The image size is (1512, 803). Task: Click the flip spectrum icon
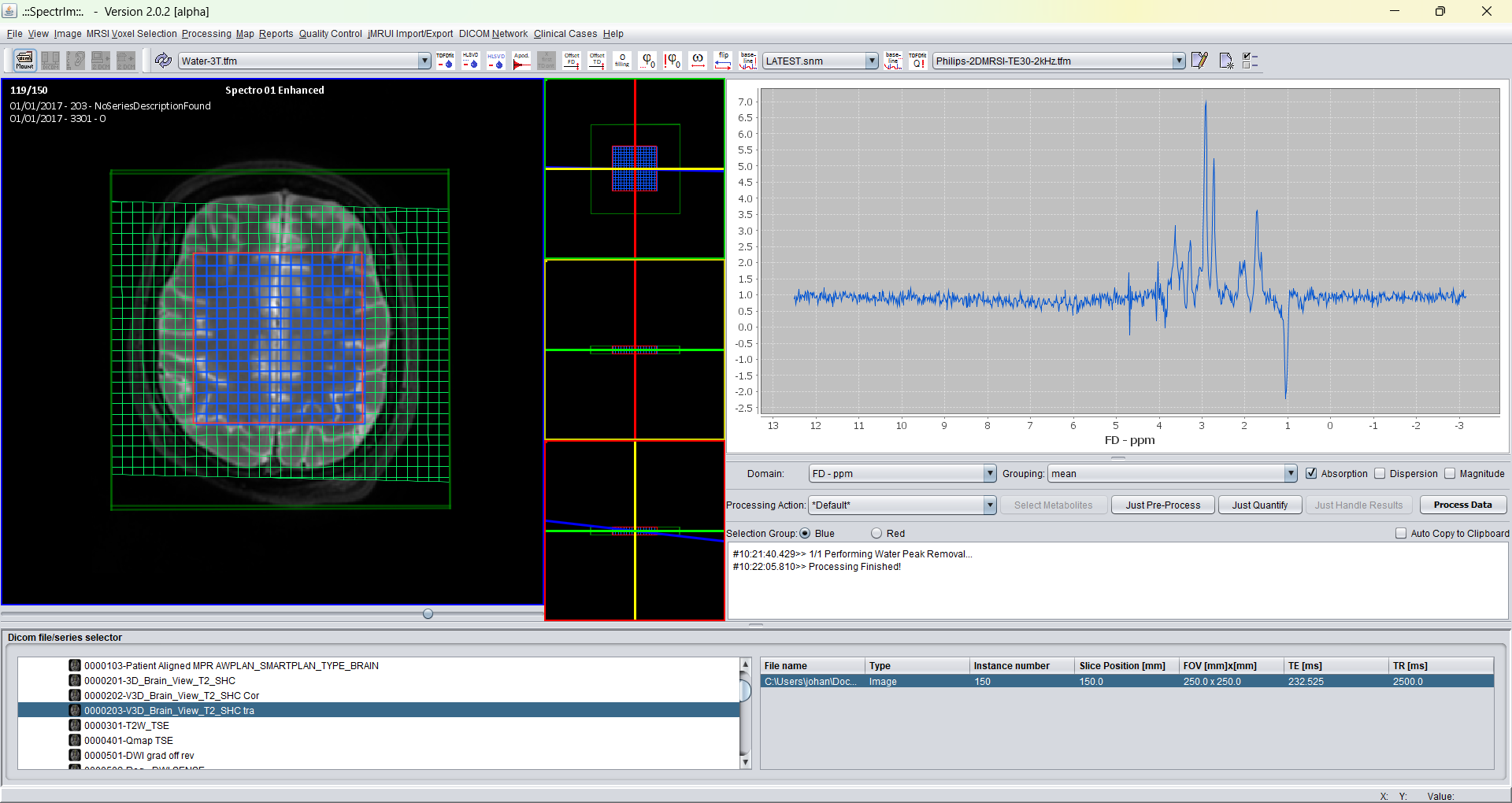(x=723, y=61)
